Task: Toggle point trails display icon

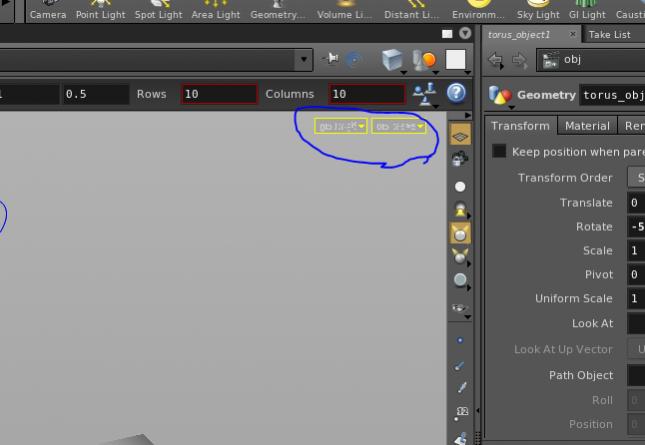Action: [461, 387]
